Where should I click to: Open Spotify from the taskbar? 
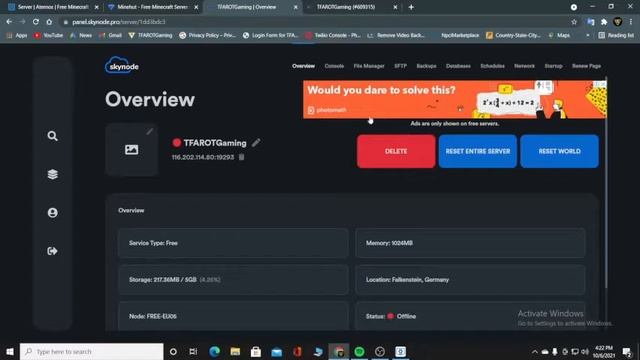(359, 351)
